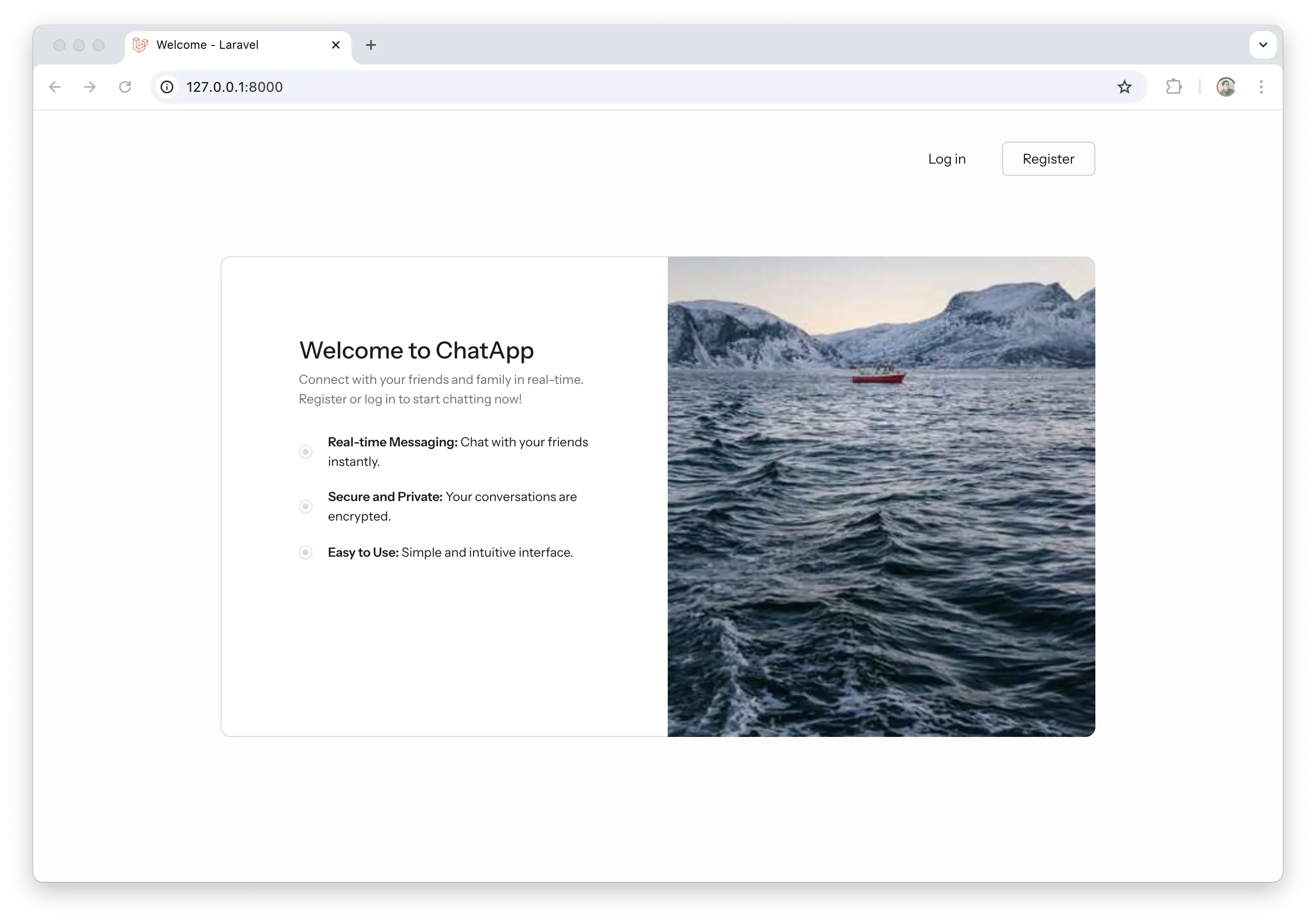
Task: Expand the tab search dropdown chevron
Action: pos(1263,45)
